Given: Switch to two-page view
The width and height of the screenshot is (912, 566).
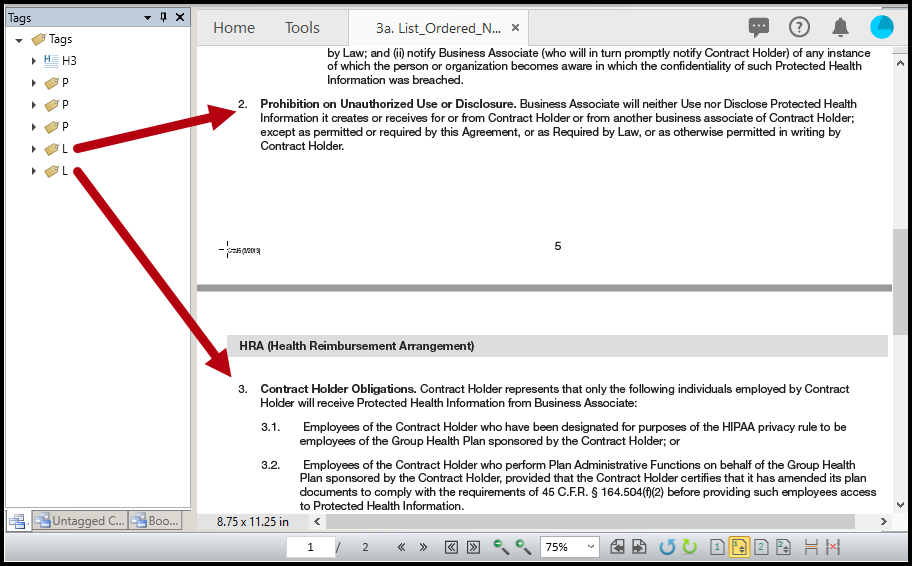Looking at the screenshot, I should pos(761,547).
